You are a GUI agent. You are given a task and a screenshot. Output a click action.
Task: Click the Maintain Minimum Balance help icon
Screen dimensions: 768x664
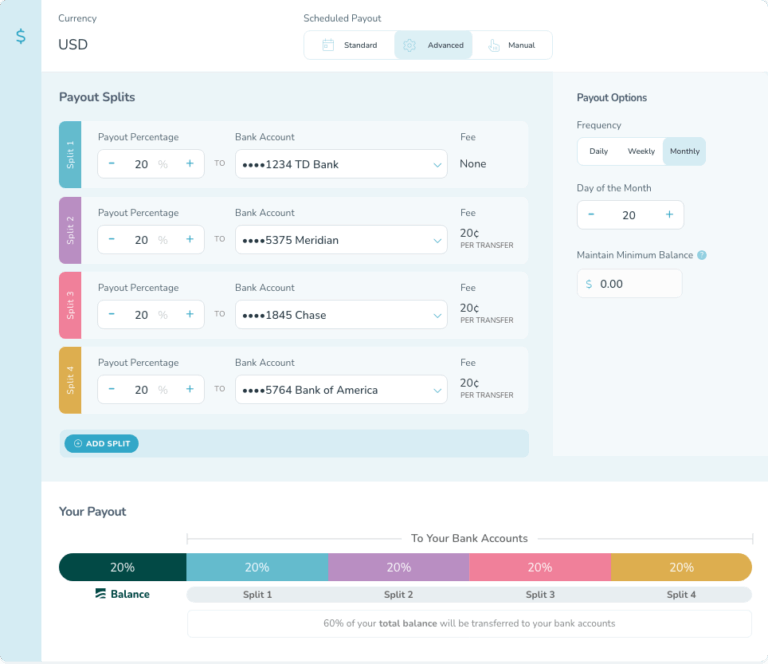pyautogui.click(x=702, y=255)
